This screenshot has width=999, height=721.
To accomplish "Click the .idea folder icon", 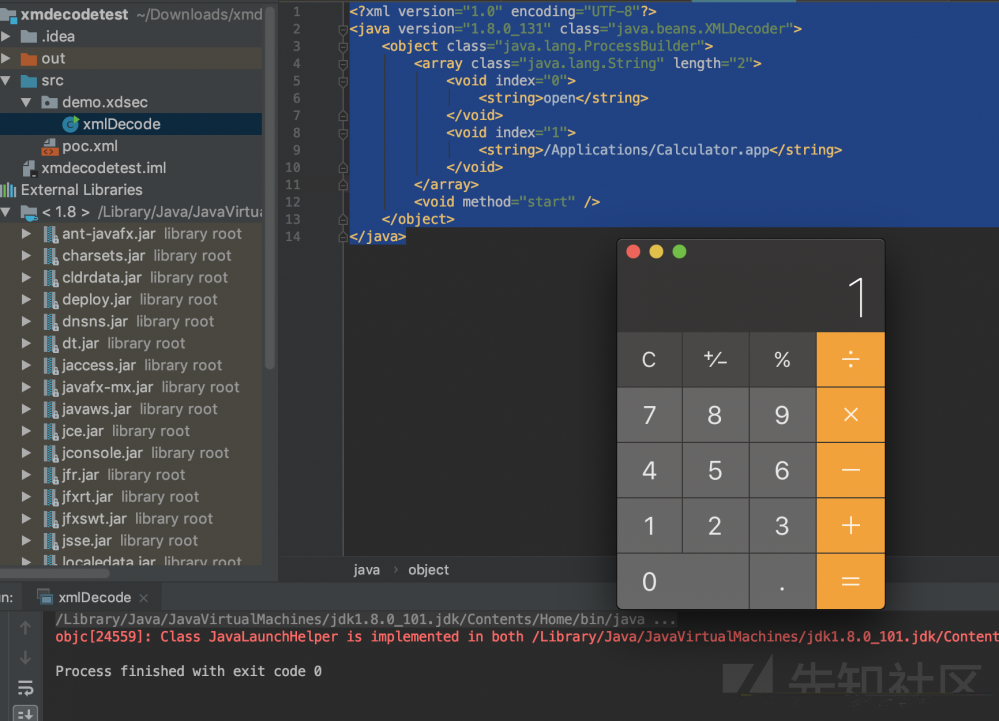I will point(29,36).
